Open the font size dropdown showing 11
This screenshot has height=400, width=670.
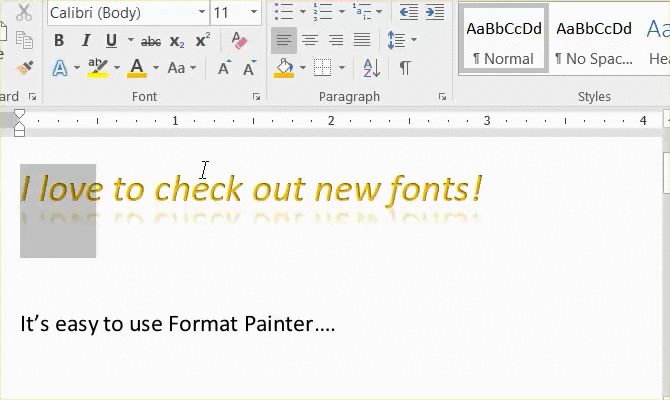[x=254, y=13]
